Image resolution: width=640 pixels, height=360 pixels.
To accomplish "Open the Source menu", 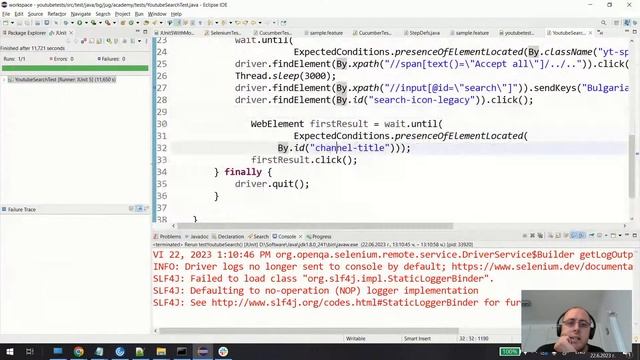I will (x=35, y=14).
